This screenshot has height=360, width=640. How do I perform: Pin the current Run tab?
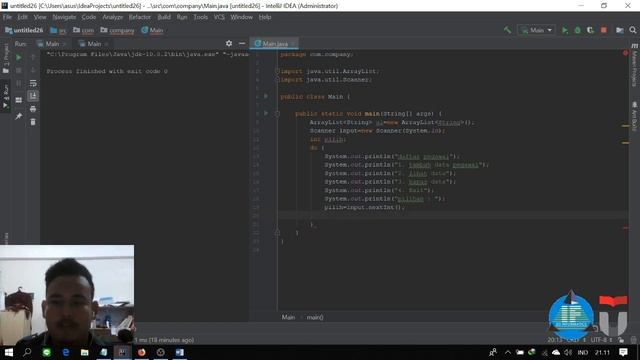[19, 117]
